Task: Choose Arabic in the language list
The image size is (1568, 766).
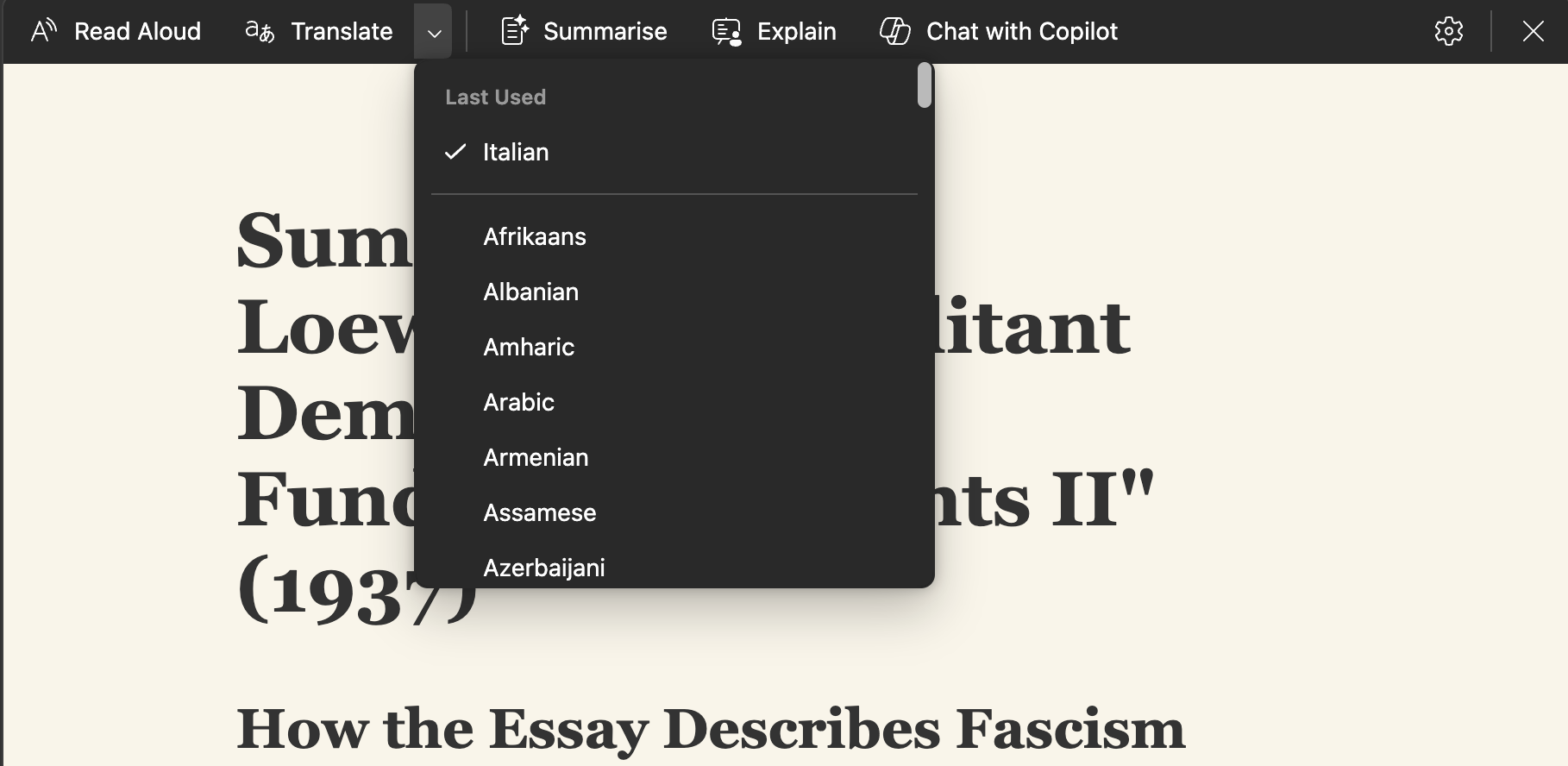Action: tap(674, 402)
